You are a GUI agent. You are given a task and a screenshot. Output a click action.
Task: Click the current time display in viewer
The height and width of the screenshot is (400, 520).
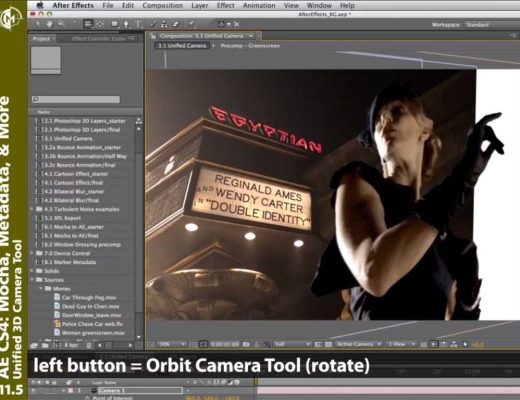click(225, 344)
